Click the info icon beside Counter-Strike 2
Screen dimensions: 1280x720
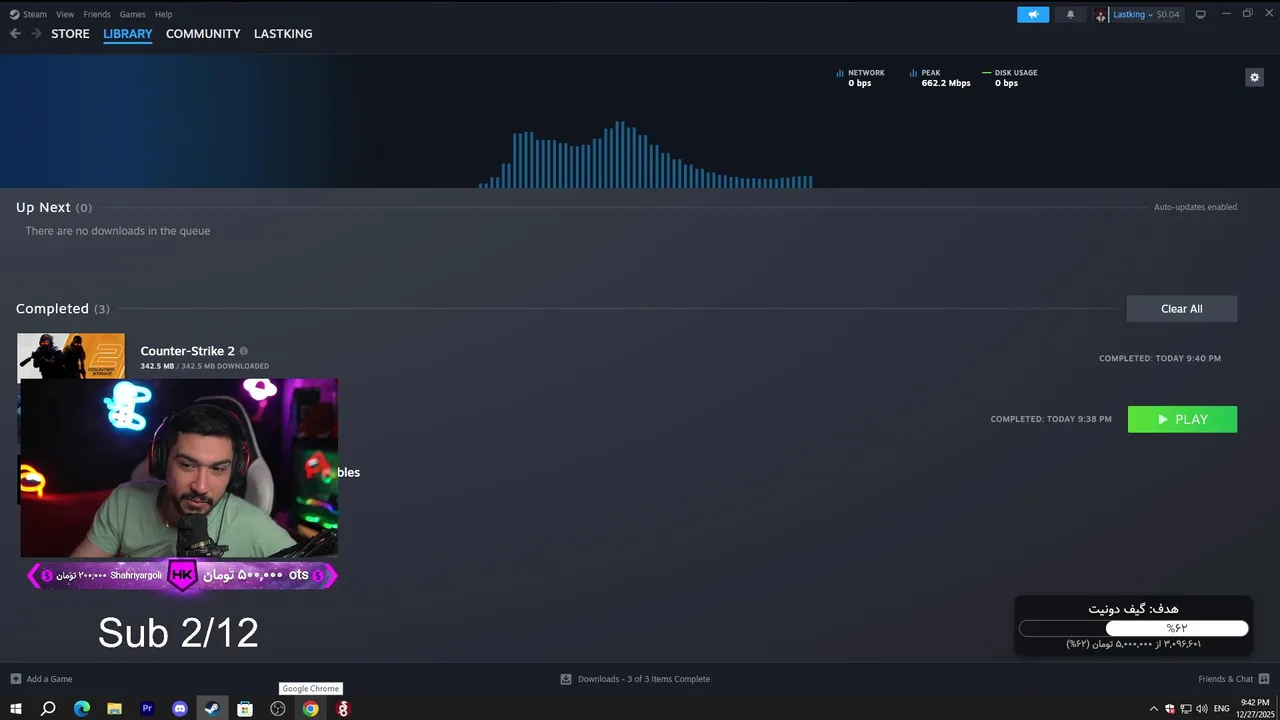point(243,351)
